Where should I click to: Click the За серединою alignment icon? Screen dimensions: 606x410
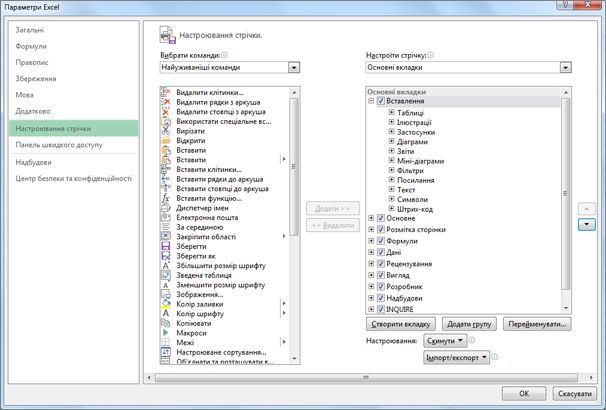[165, 227]
